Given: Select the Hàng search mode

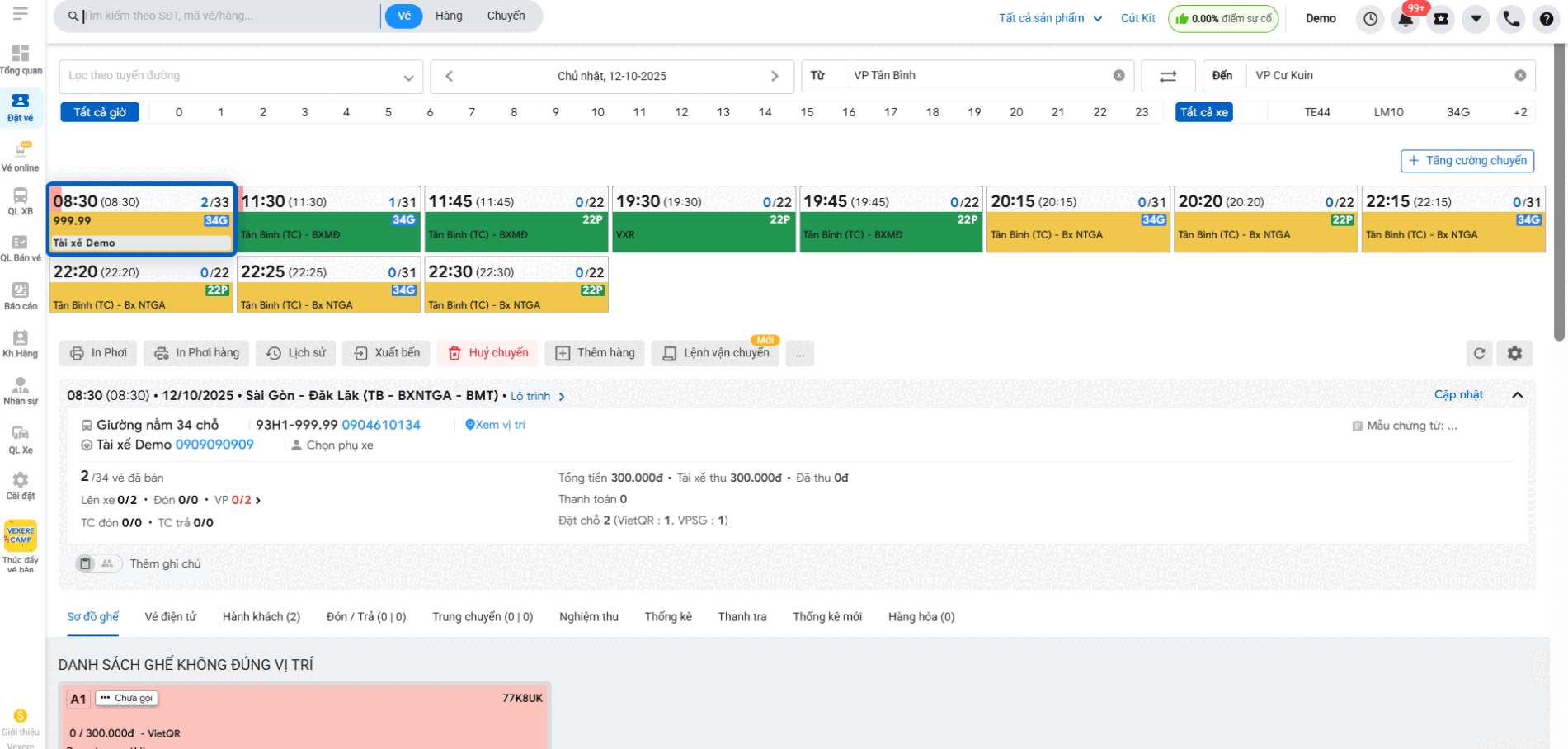Looking at the screenshot, I should (449, 16).
